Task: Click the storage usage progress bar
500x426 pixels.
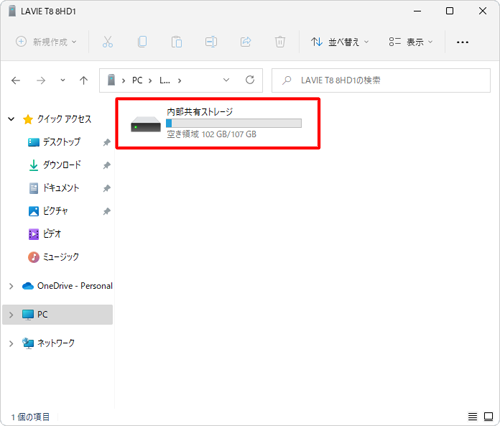Action: 234,123
